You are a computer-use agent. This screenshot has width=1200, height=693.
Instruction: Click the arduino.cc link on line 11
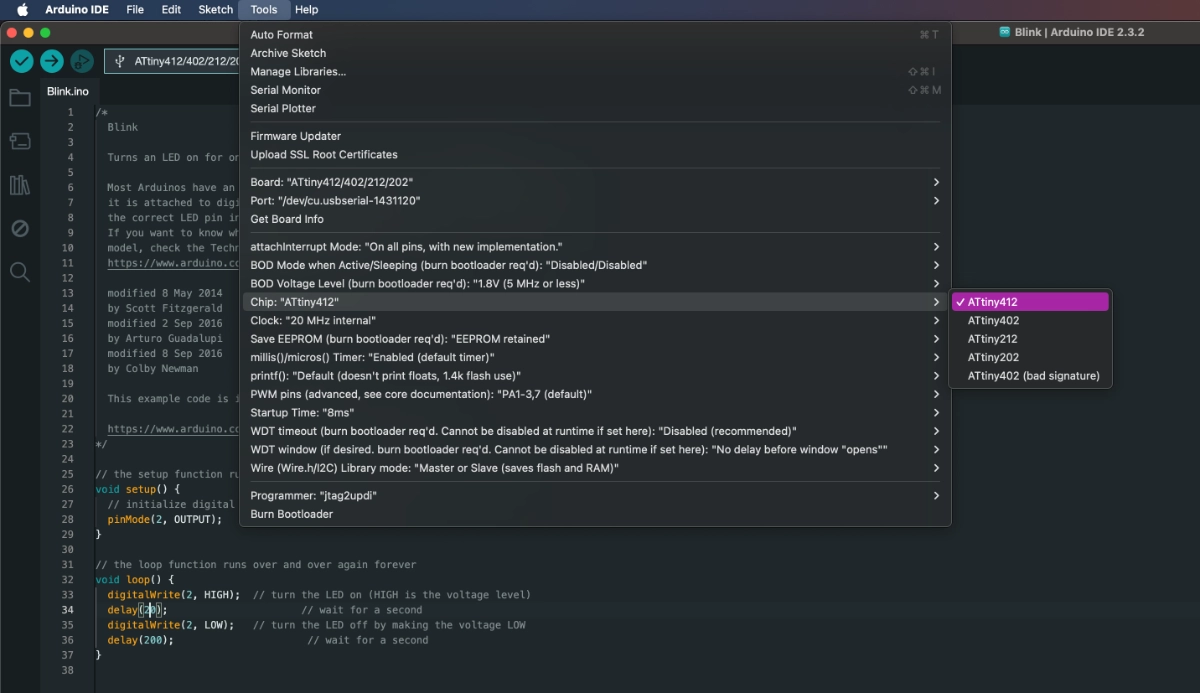tap(174, 263)
